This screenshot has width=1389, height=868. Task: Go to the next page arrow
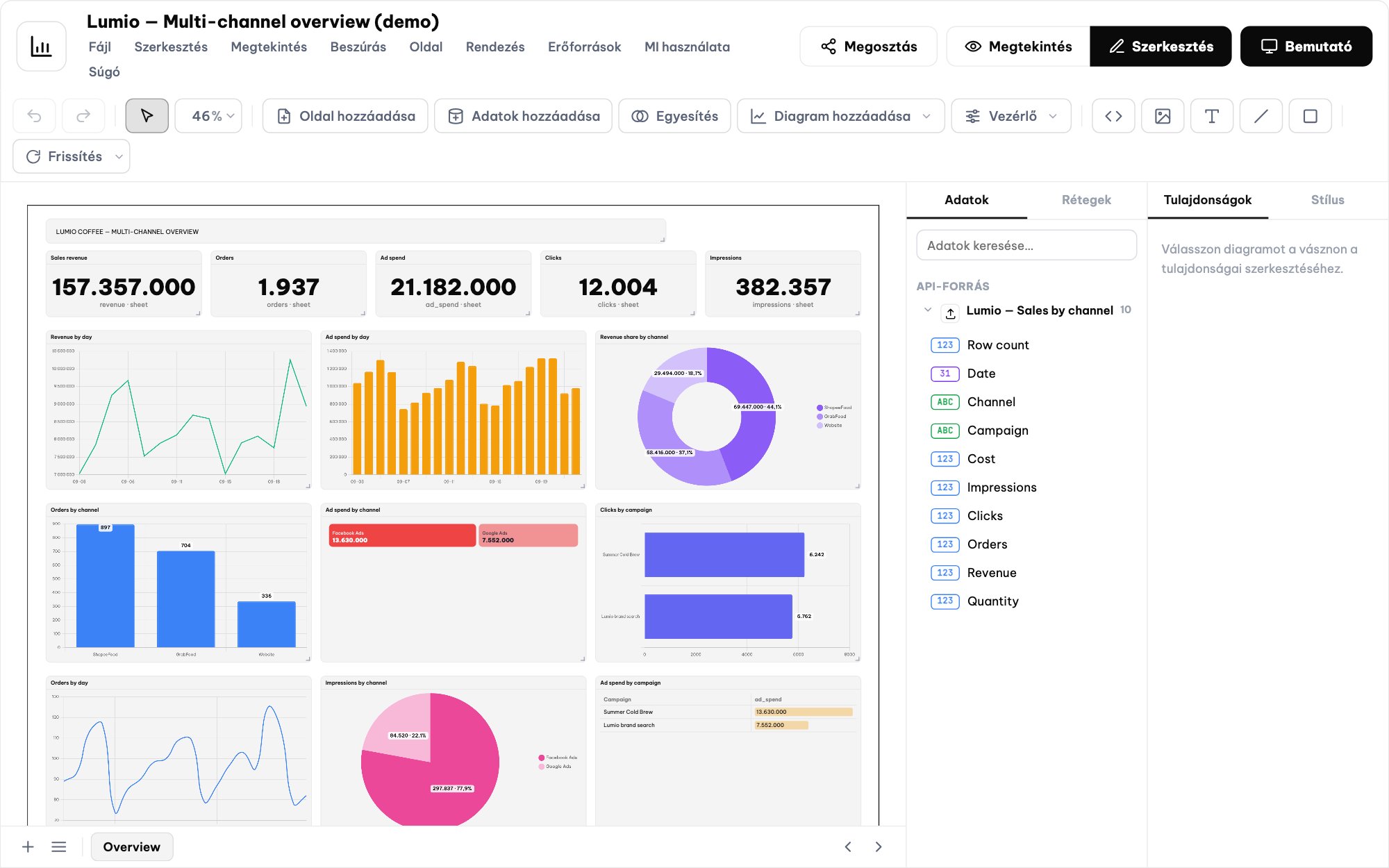click(879, 846)
